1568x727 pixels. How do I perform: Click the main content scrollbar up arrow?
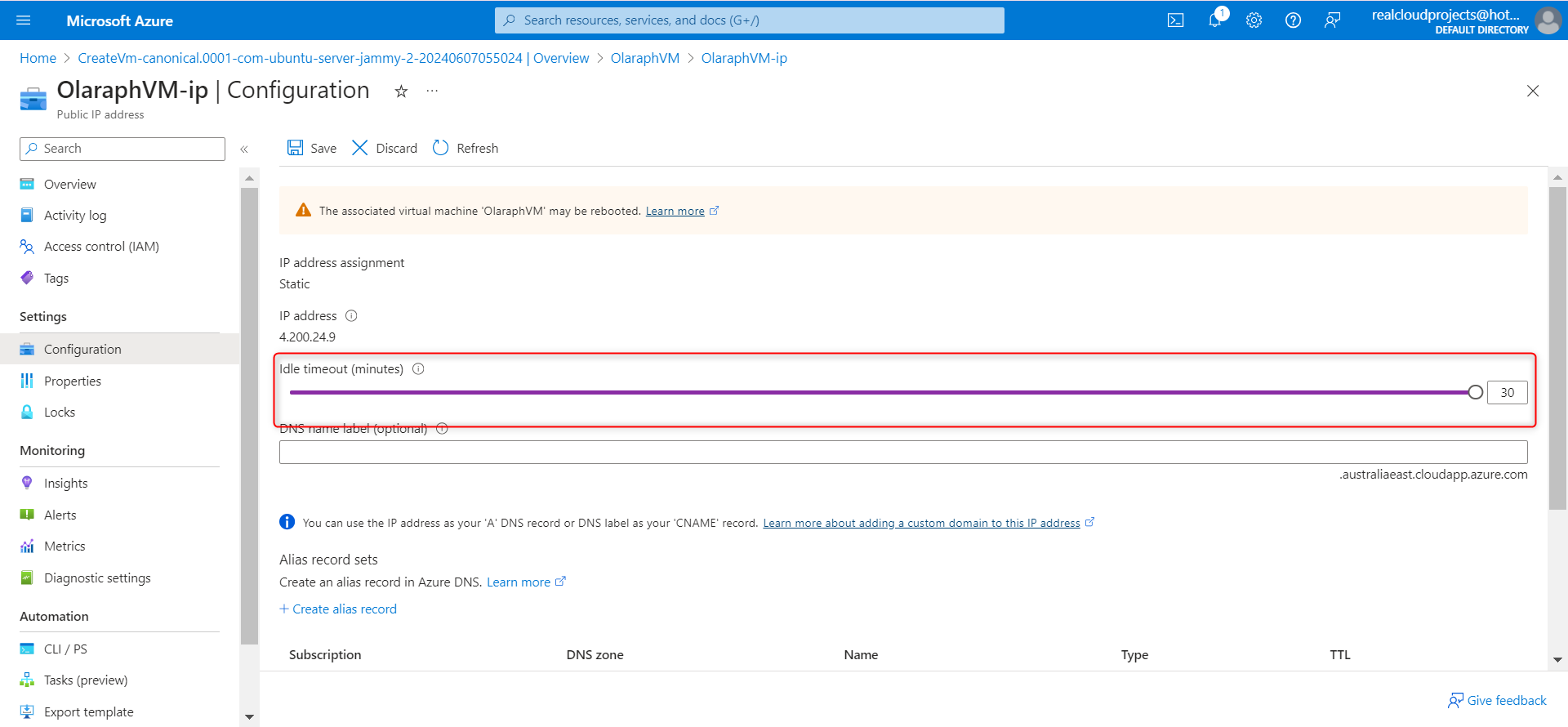coord(1557,176)
